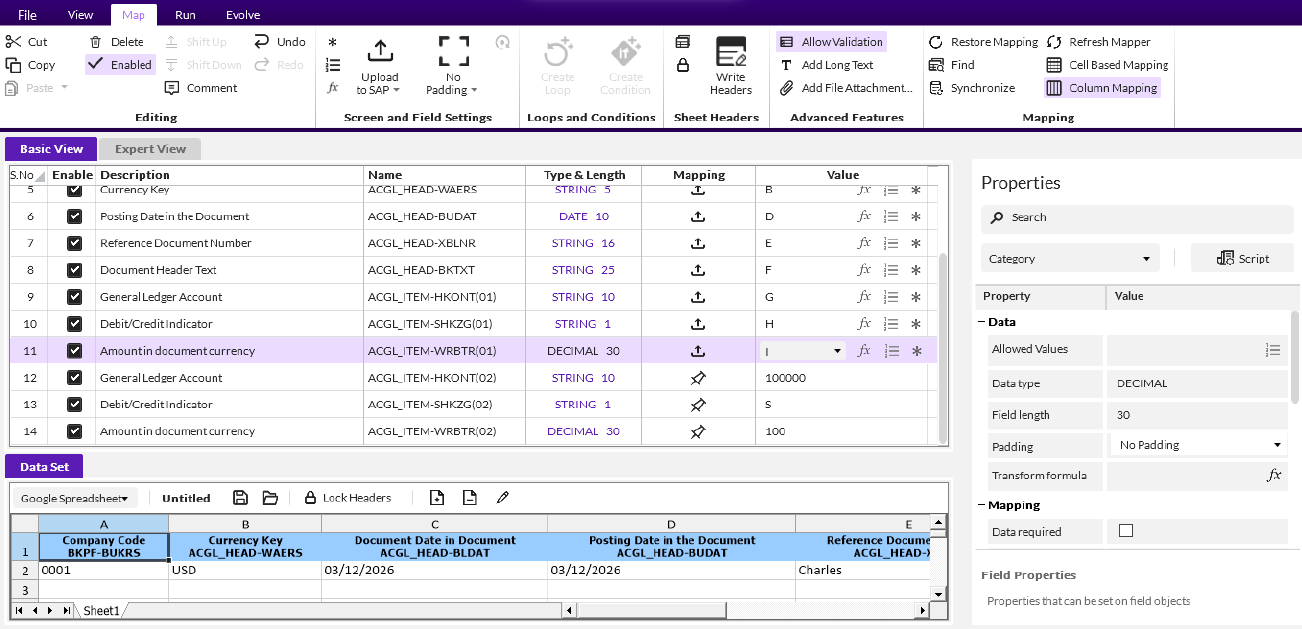1302x629 pixels.
Task: Switch to the Evolve ribbon tab
Action: pyautogui.click(x=243, y=15)
